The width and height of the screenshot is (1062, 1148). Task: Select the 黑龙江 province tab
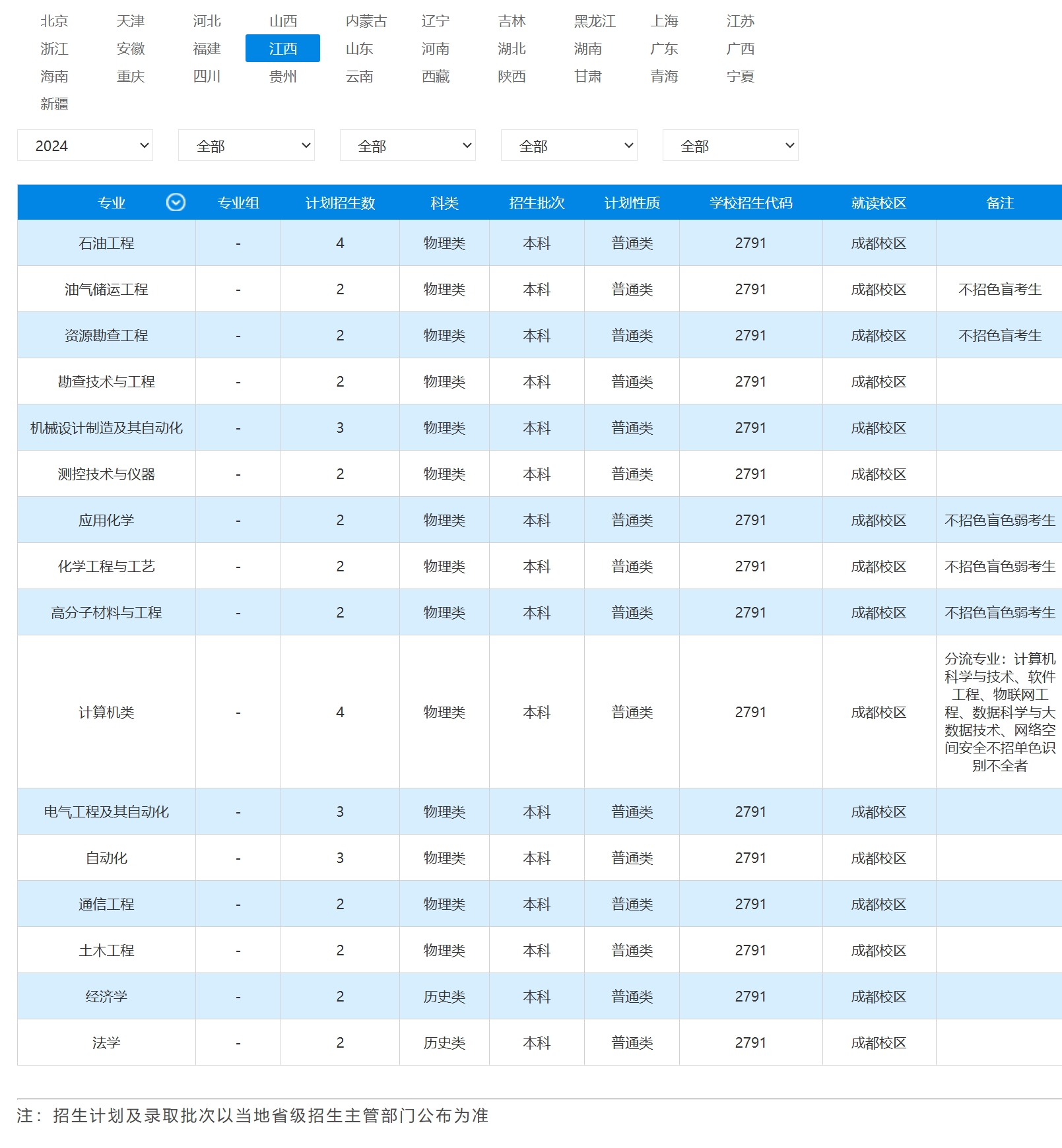pyautogui.click(x=595, y=21)
